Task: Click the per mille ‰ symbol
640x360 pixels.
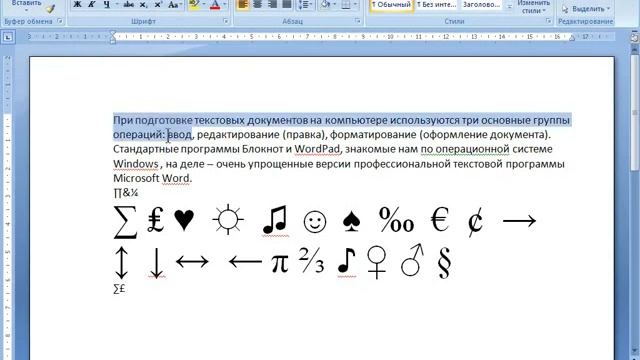Action: click(x=396, y=220)
